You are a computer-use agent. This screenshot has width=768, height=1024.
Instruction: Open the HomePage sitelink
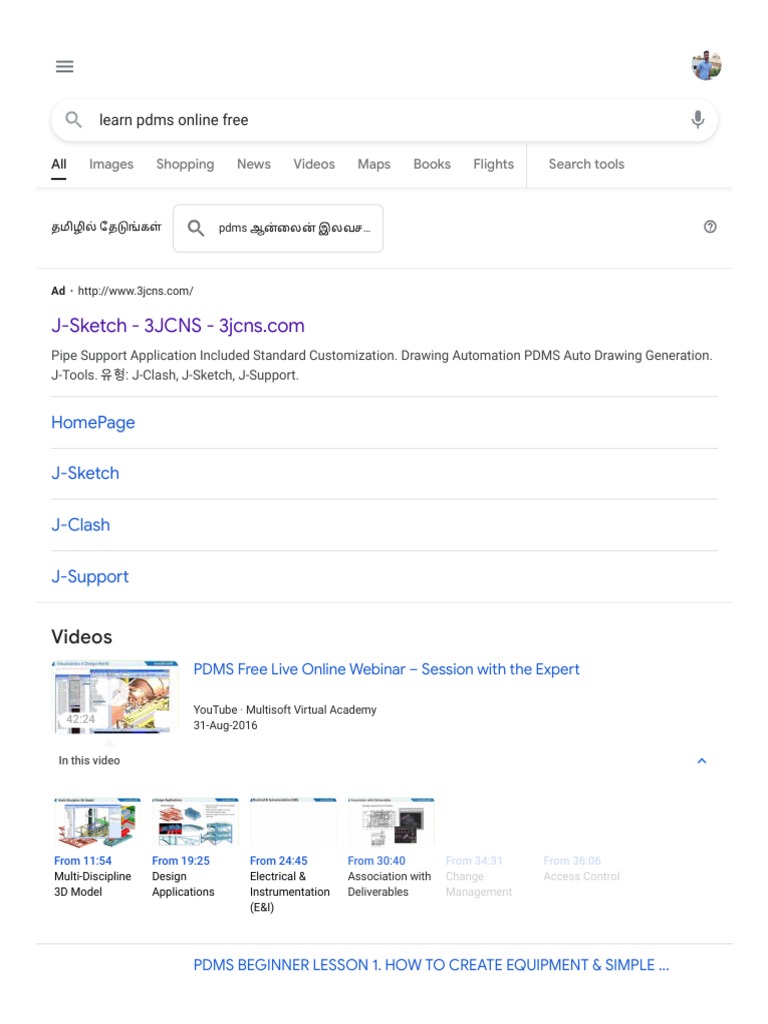[x=93, y=423]
